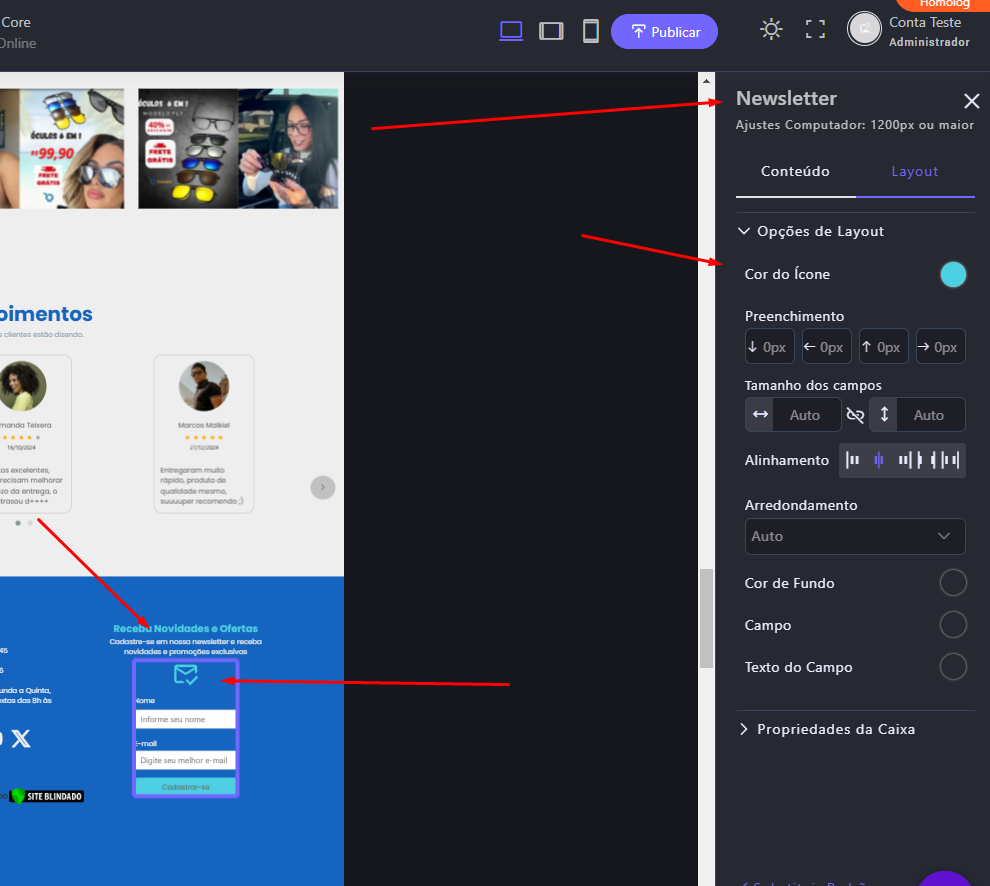This screenshot has height=886, width=990.
Task: Switch to mobile phone preview mode
Action: (x=591, y=31)
